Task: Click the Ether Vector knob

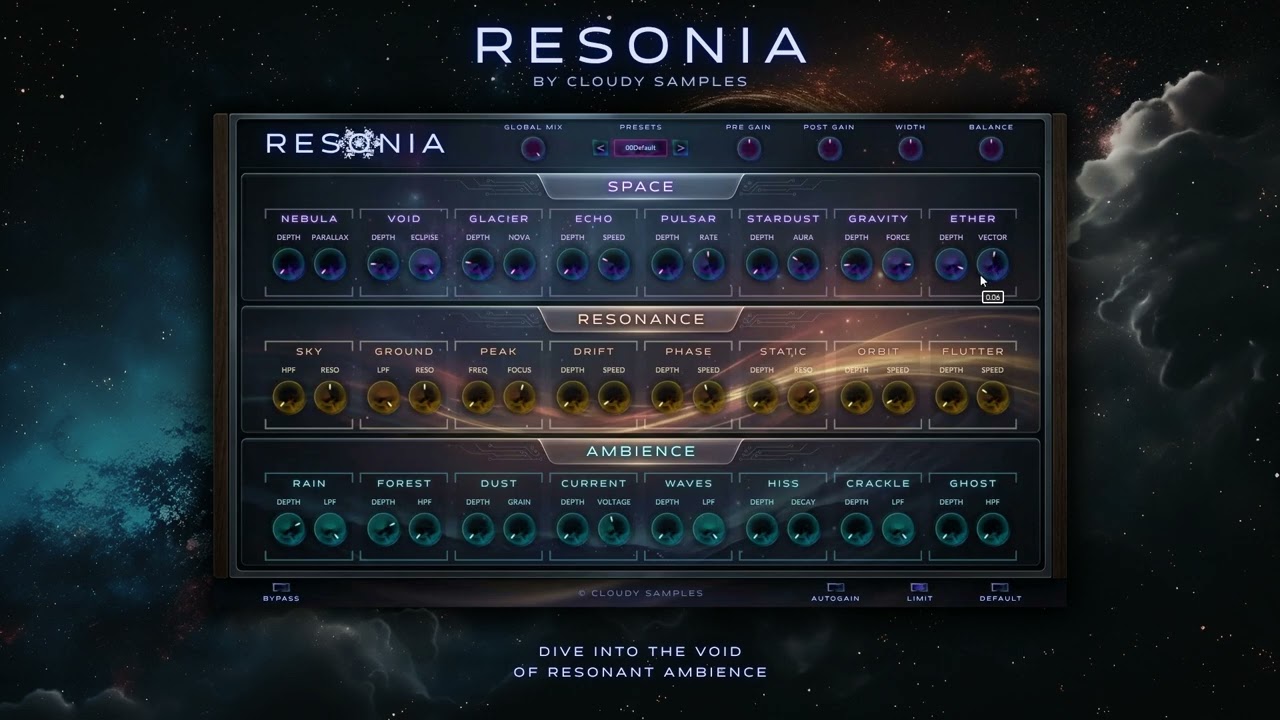Action: tap(993, 264)
